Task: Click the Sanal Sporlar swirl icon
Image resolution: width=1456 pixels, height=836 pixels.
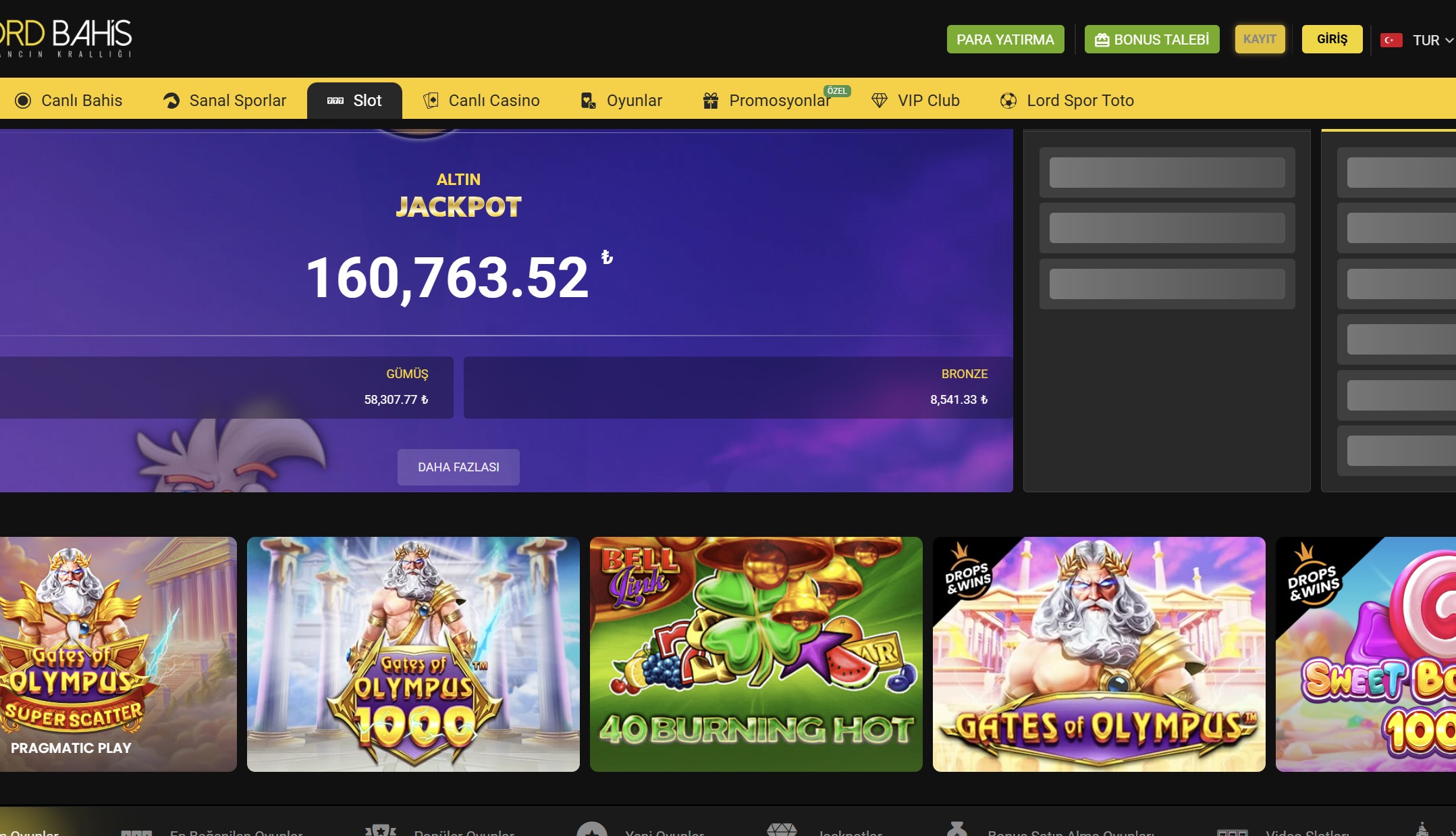Action: pyautogui.click(x=171, y=101)
